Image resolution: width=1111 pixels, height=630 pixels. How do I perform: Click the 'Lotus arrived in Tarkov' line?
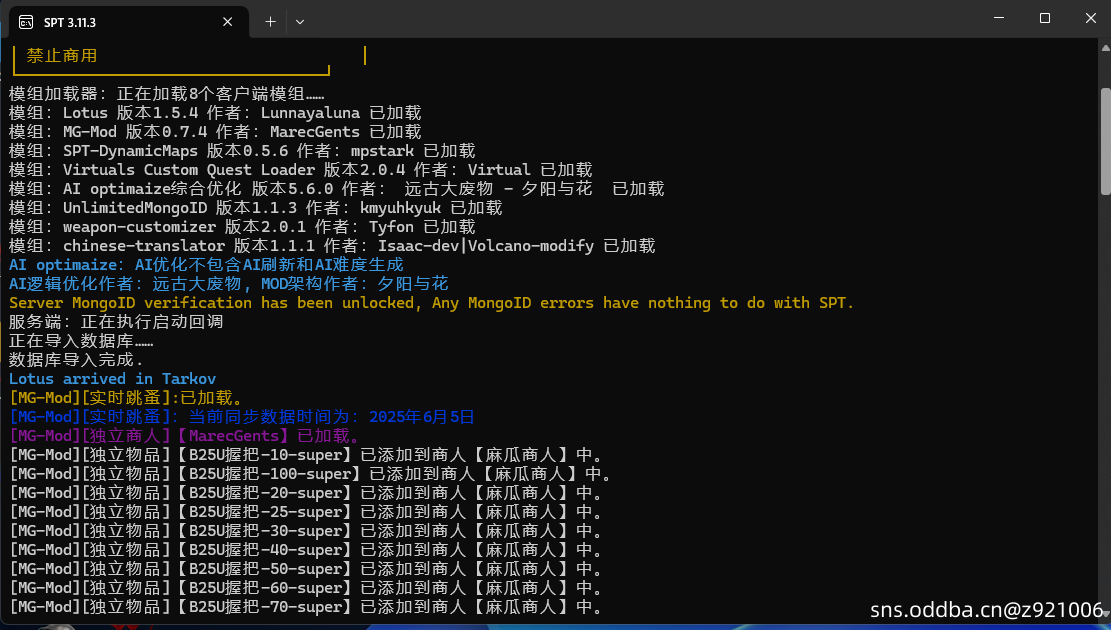(112, 379)
